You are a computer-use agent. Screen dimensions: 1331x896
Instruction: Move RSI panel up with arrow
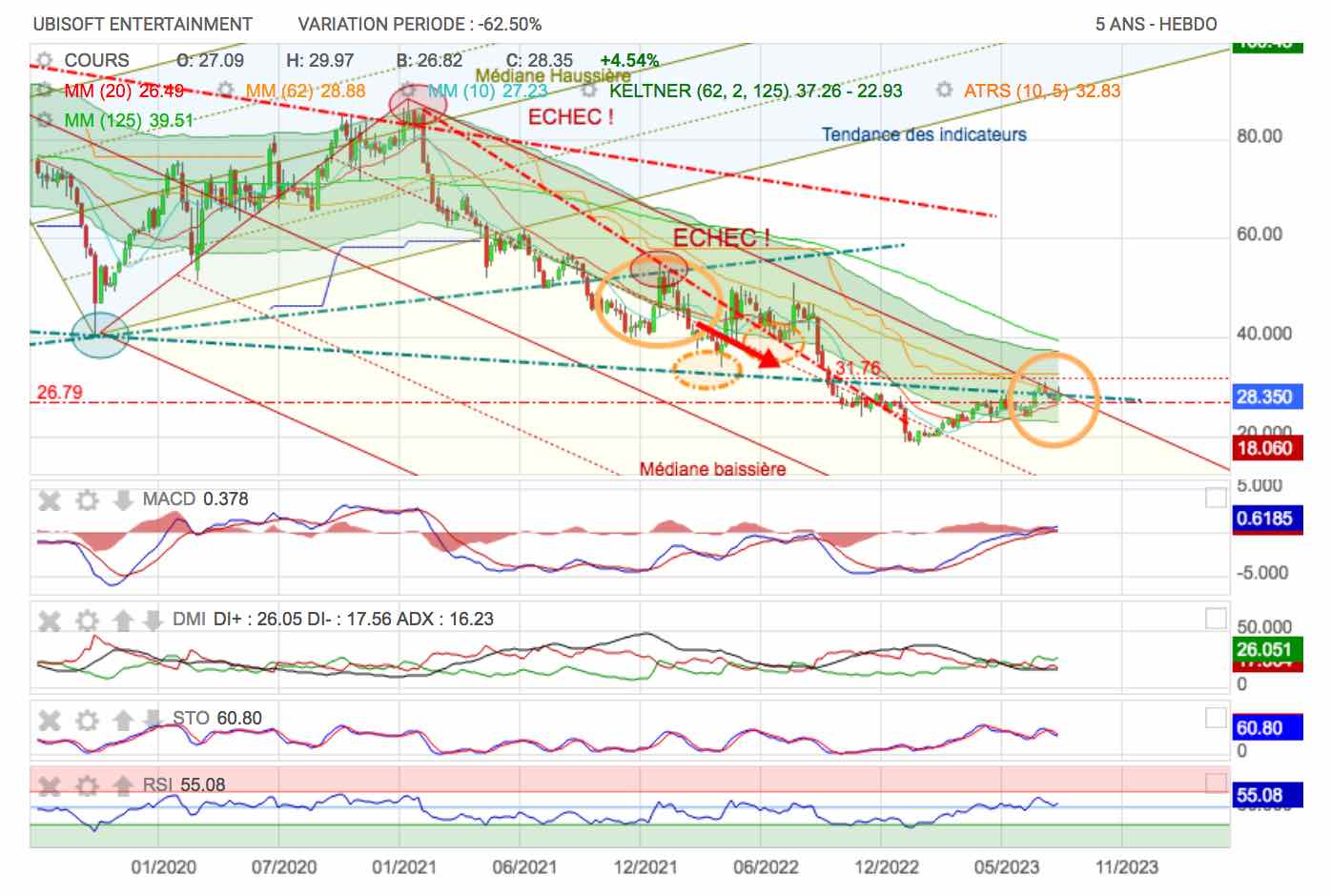(x=122, y=786)
